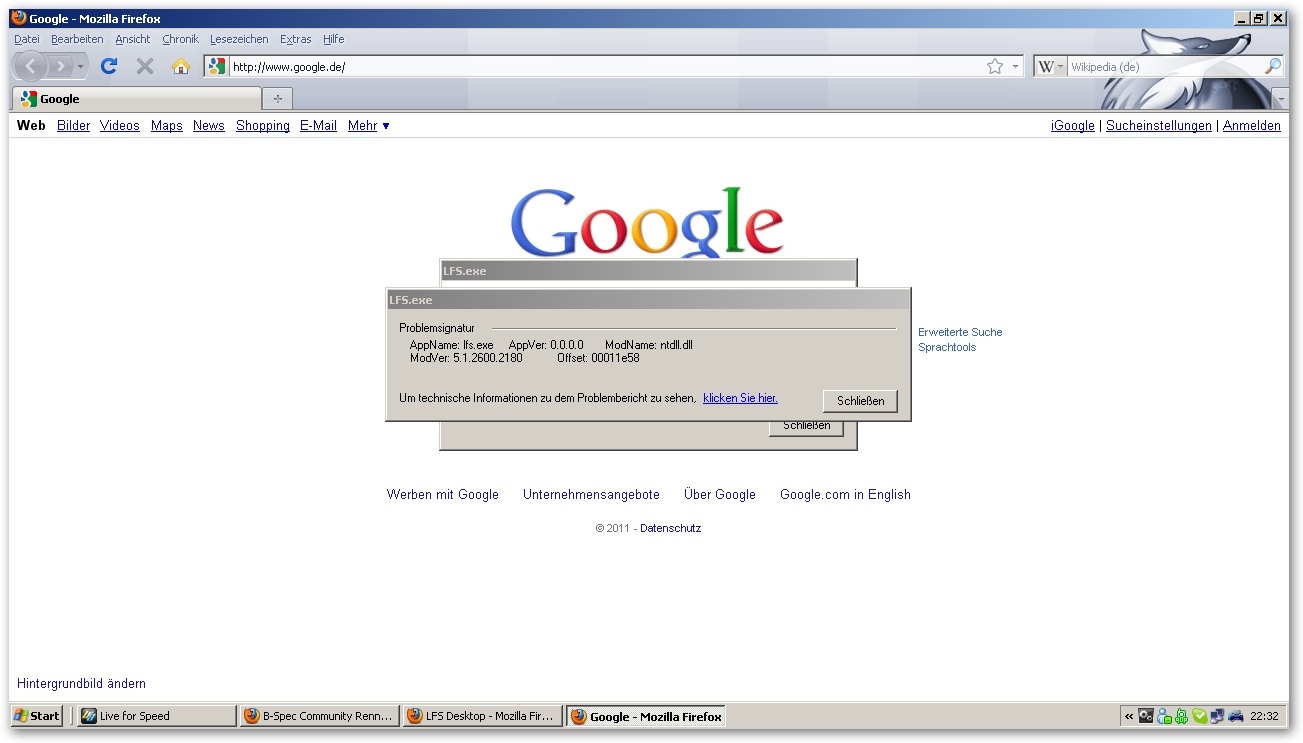This screenshot has height=743, width=1303.
Task: Open the Lesezeichen menu
Action: (x=239, y=39)
